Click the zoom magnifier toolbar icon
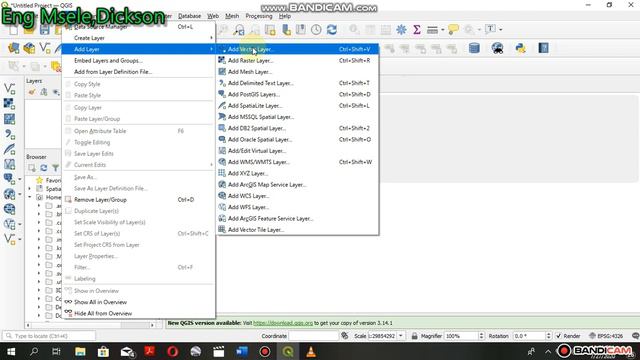Viewport: 640px width, 360px height. point(239,29)
